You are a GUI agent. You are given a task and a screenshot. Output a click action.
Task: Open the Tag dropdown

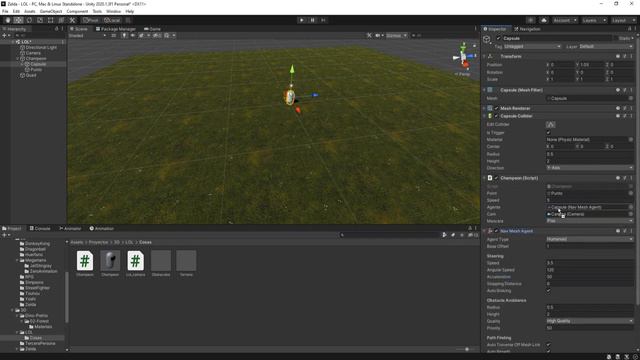click(532, 47)
